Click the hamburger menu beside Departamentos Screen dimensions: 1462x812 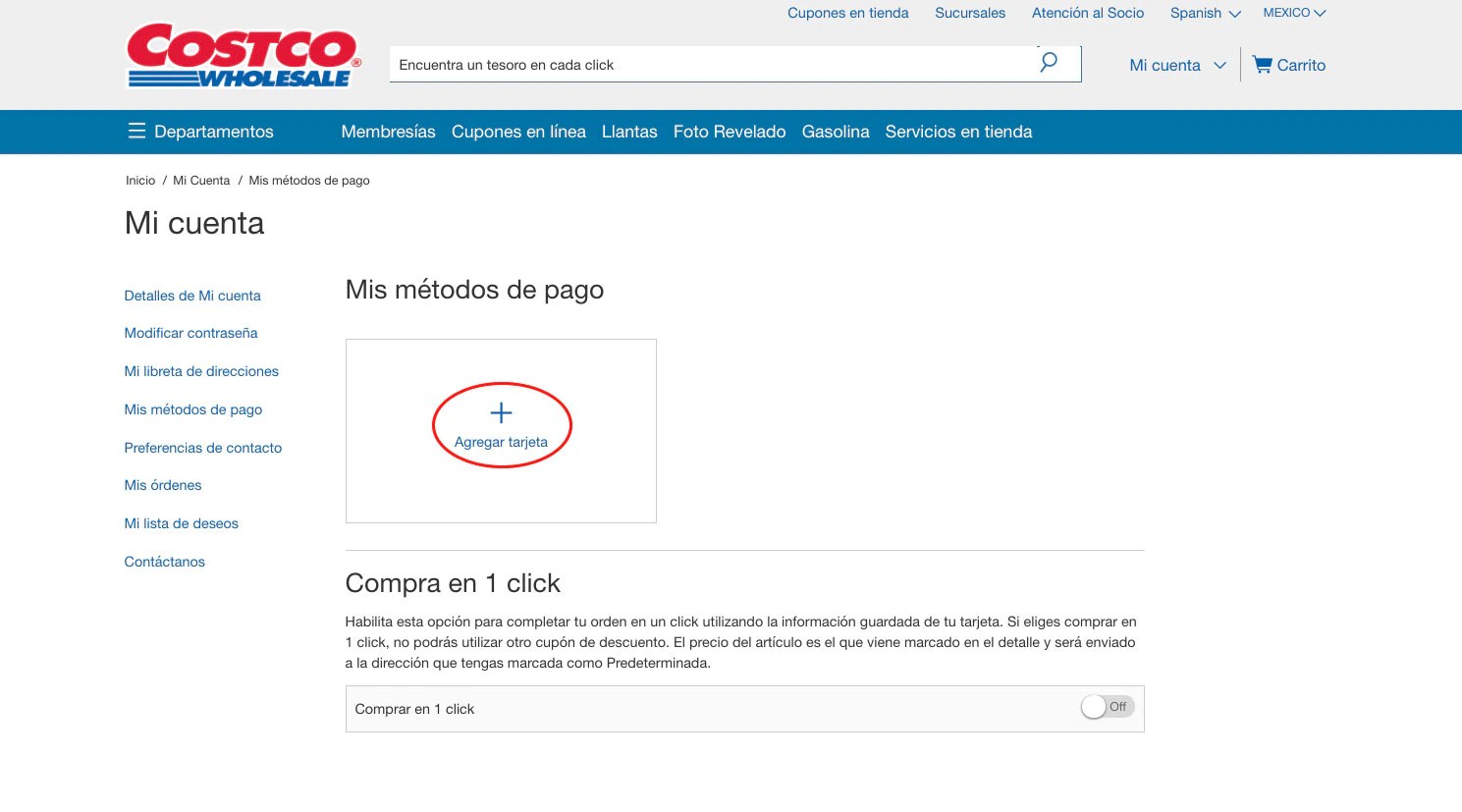[135, 131]
